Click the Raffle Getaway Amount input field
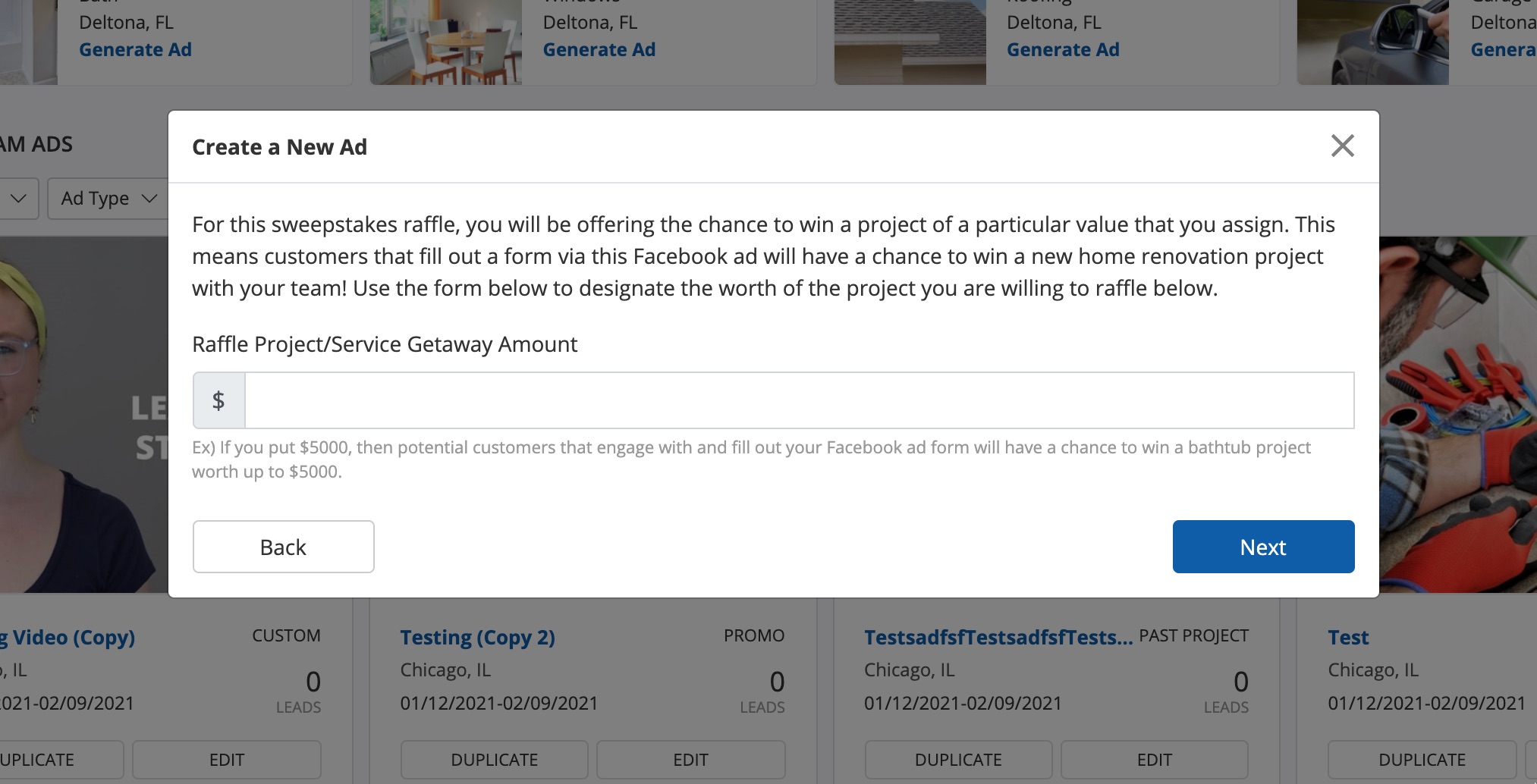This screenshot has width=1537, height=784. [799, 400]
